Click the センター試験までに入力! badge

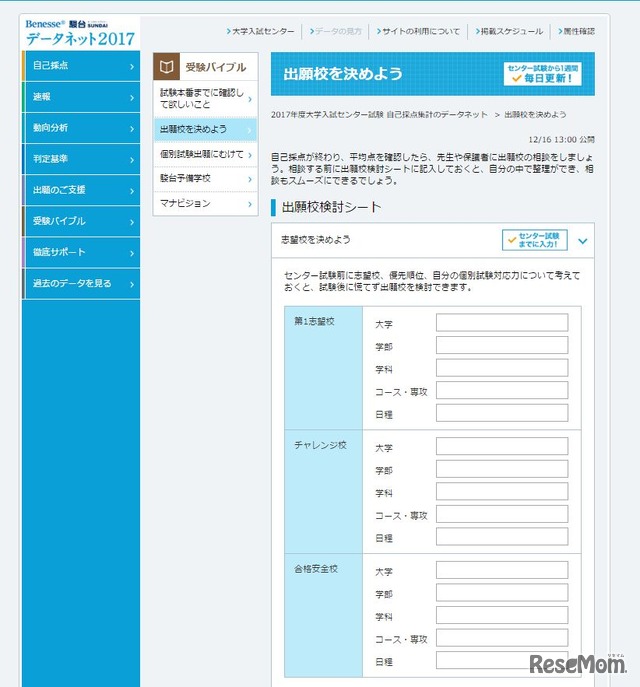pyautogui.click(x=534, y=240)
